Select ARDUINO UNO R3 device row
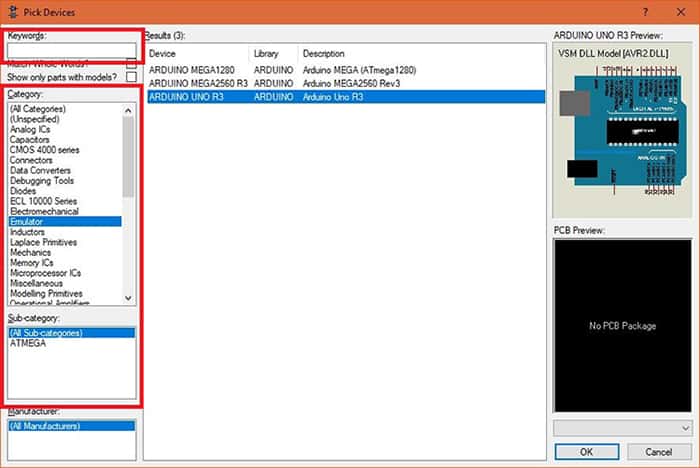This screenshot has width=700, height=468. (x=346, y=97)
